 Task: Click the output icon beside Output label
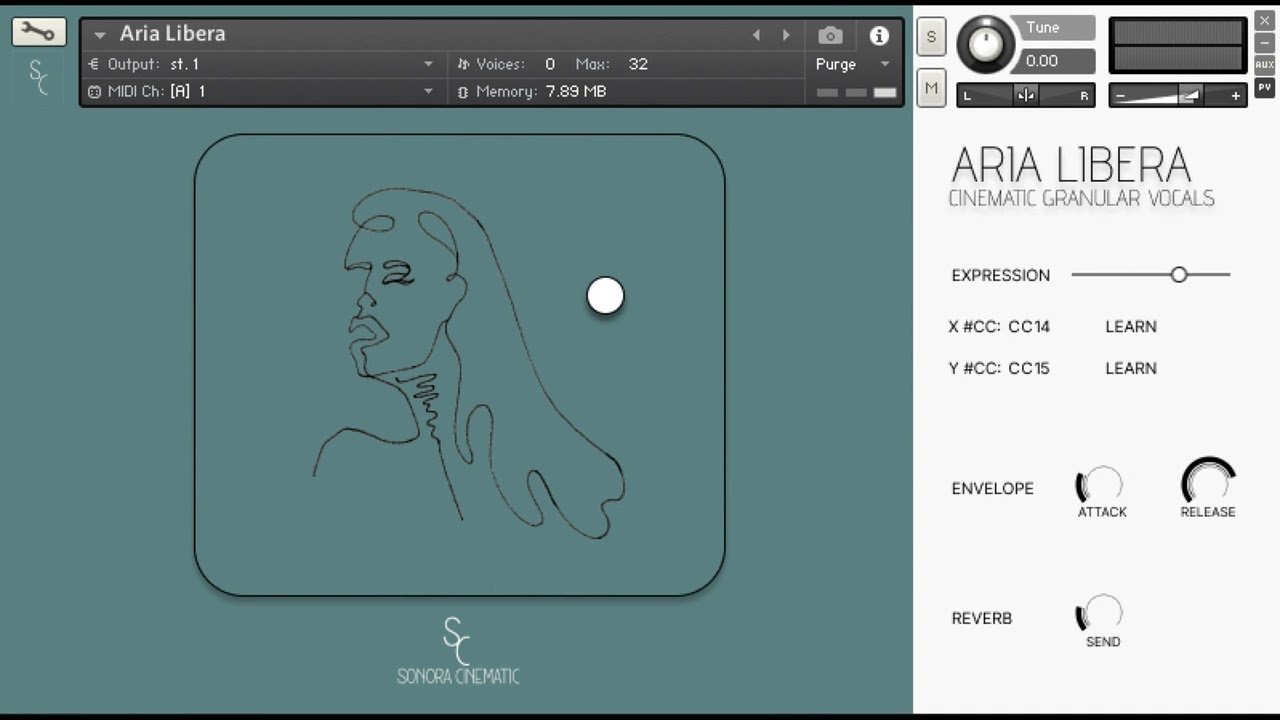click(x=94, y=64)
